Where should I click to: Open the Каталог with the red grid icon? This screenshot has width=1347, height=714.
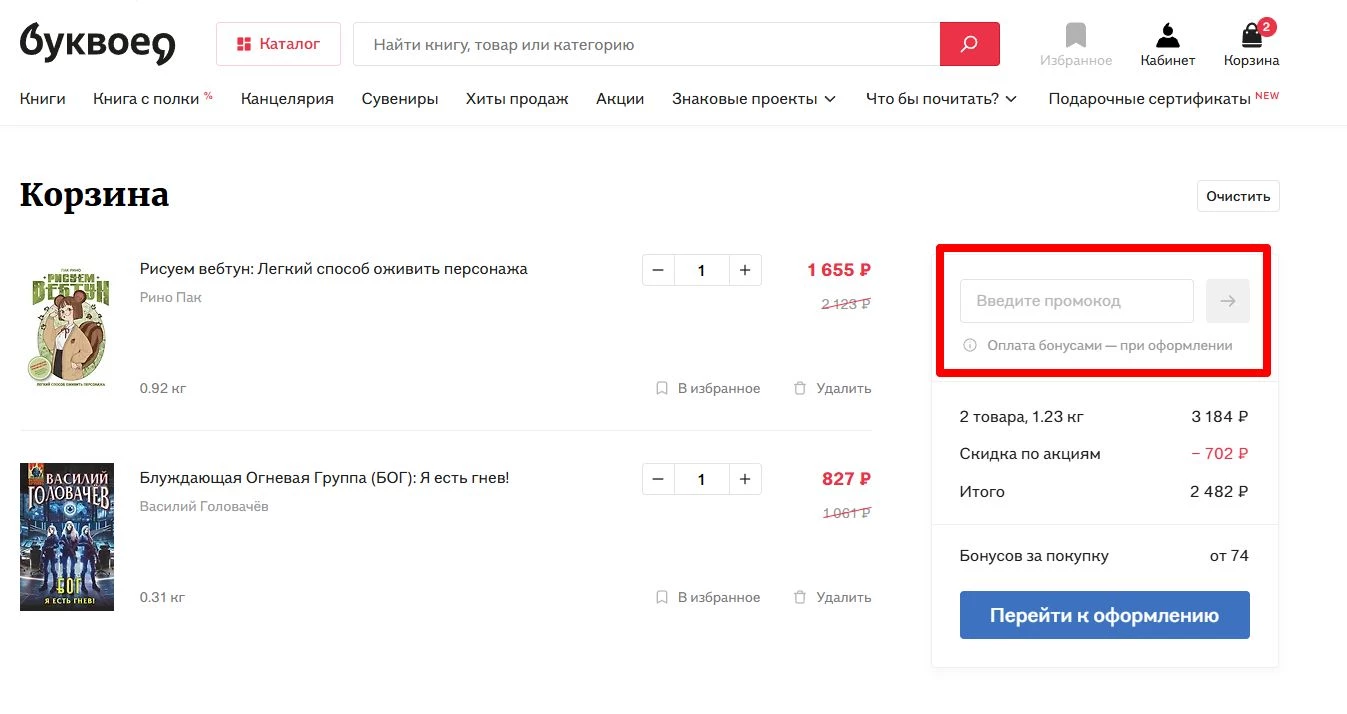[278, 44]
